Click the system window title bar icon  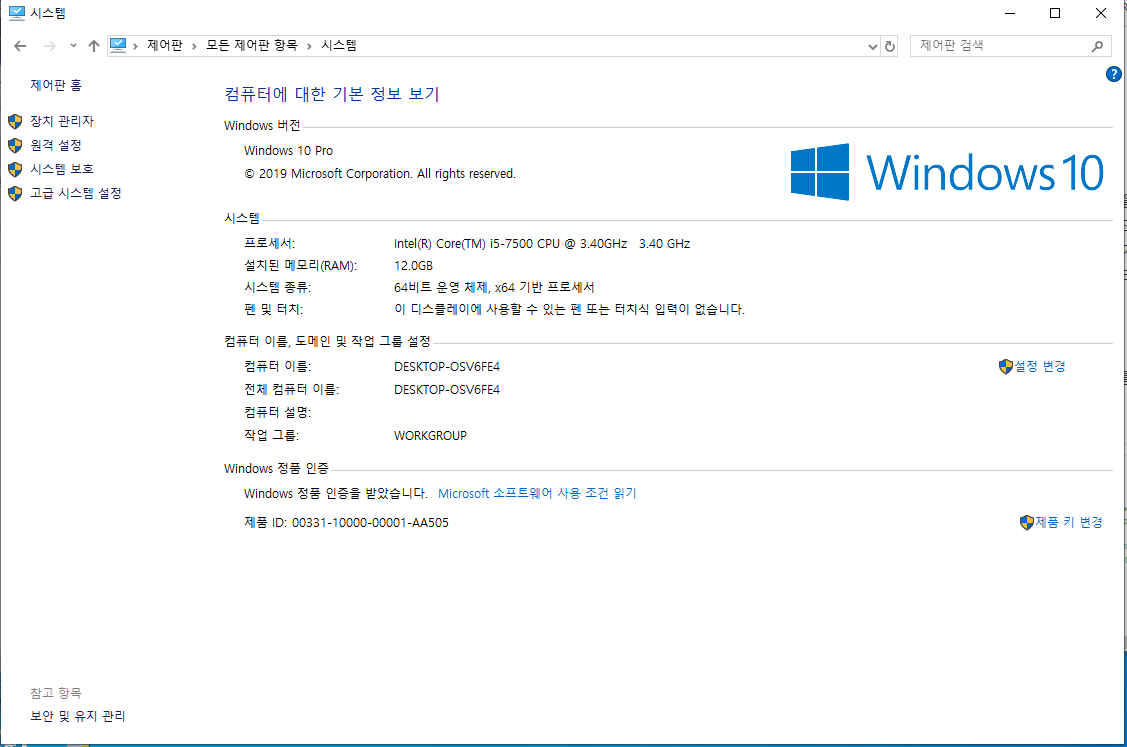pos(17,13)
